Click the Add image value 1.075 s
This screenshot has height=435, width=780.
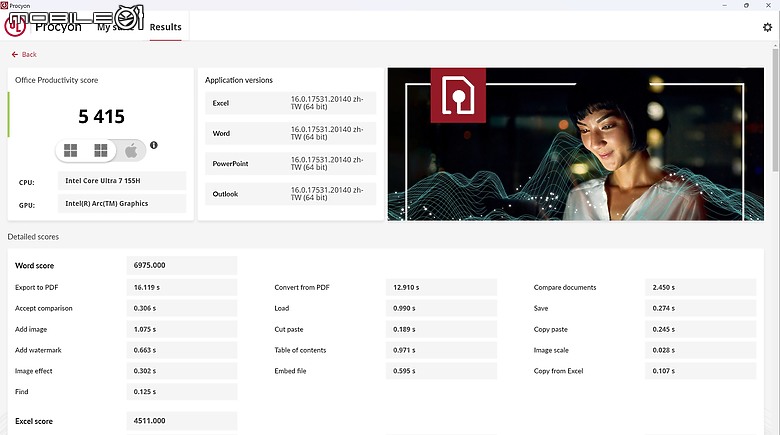click(x=182, y=329)
